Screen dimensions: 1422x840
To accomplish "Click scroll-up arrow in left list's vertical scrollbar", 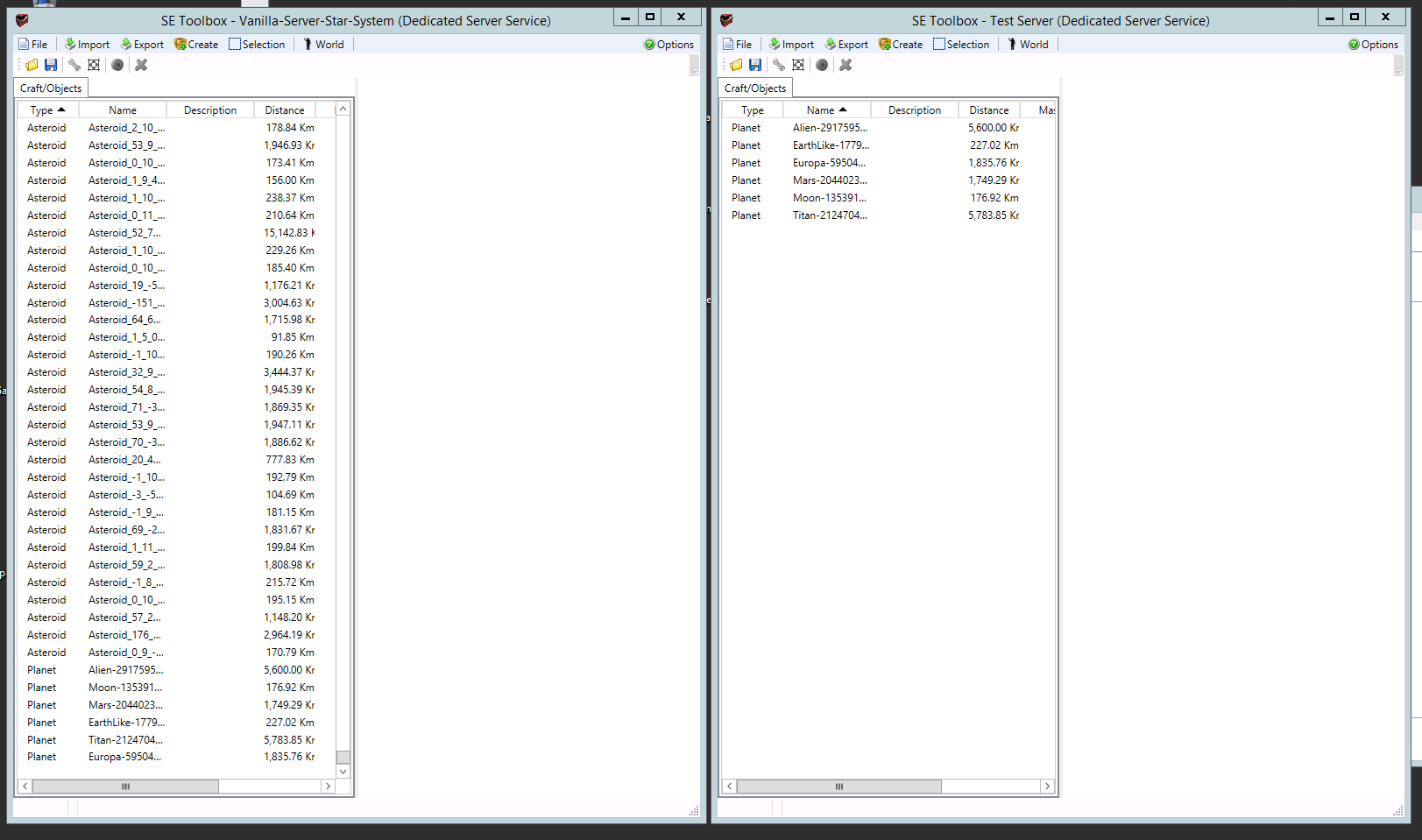I will (x=343, y=109).
